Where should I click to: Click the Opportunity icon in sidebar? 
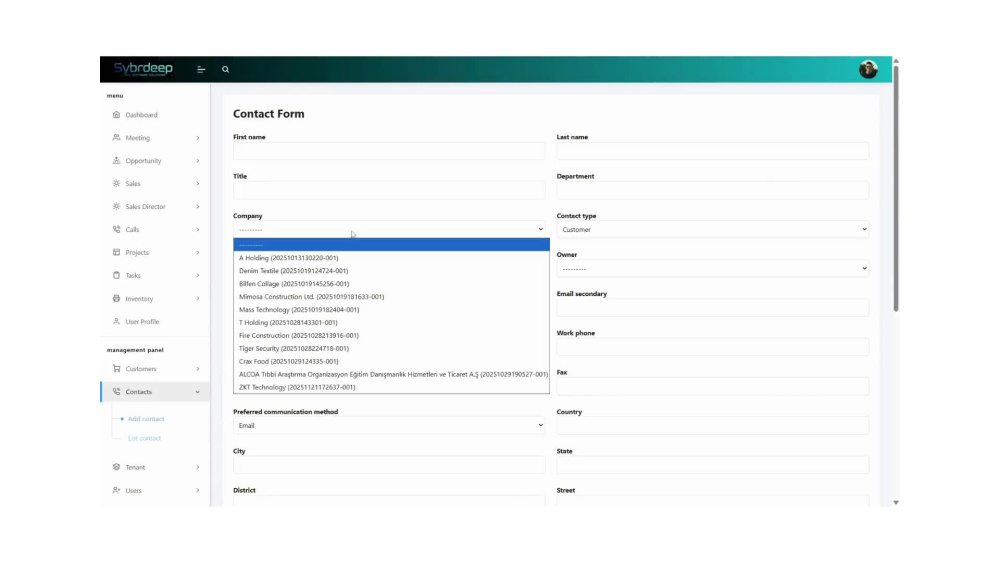(116, 161)
